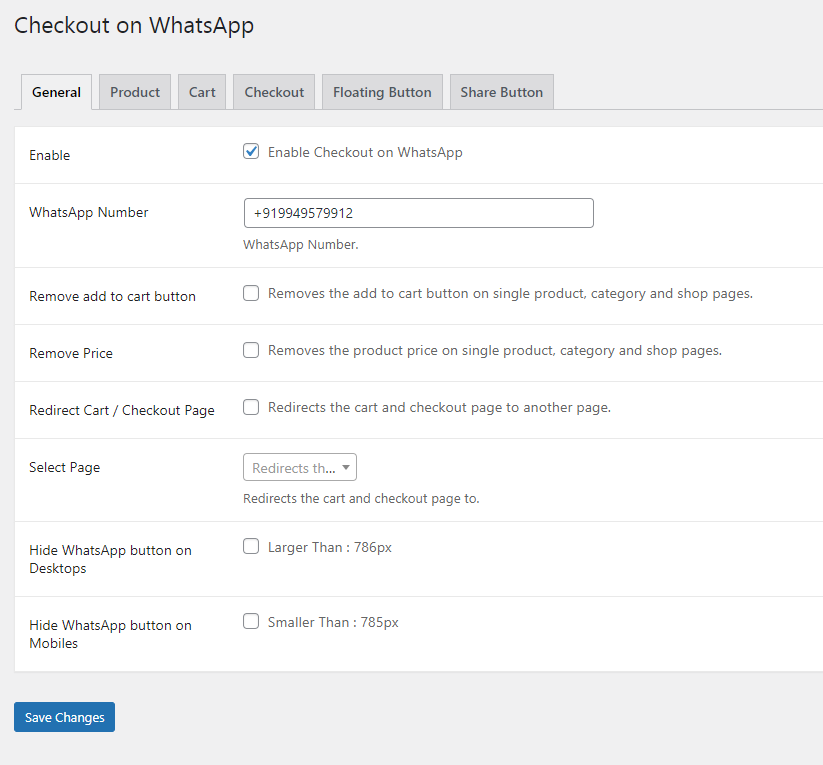The image size is (823, 765).
Task: Click the Checkout on WhatsApp page heading
Action: coord(134,26)
